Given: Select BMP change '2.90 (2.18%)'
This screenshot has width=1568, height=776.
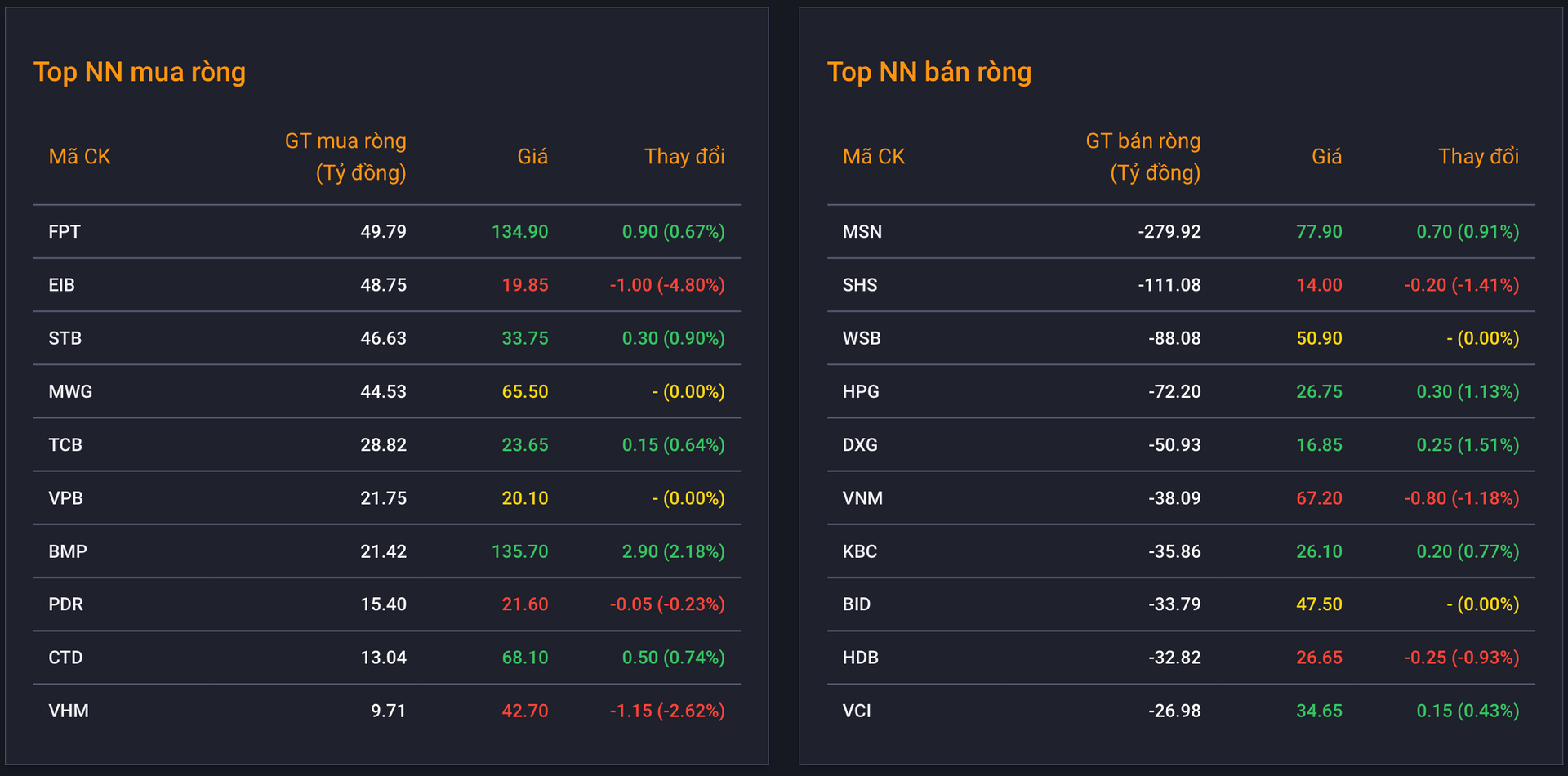Looking at the screenshot, I should point(674,551).
